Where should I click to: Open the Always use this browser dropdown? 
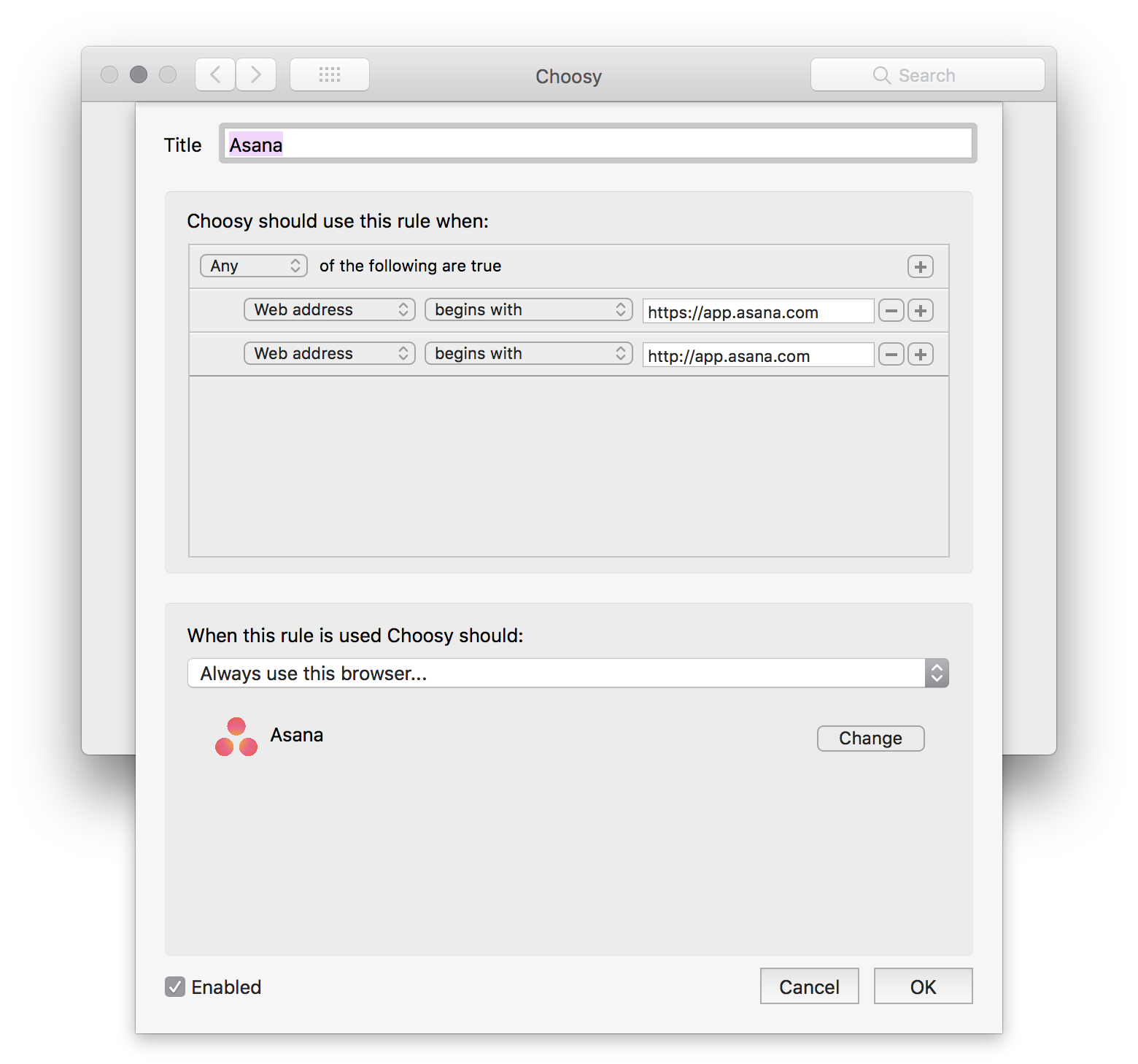click(x=568, y=673)
